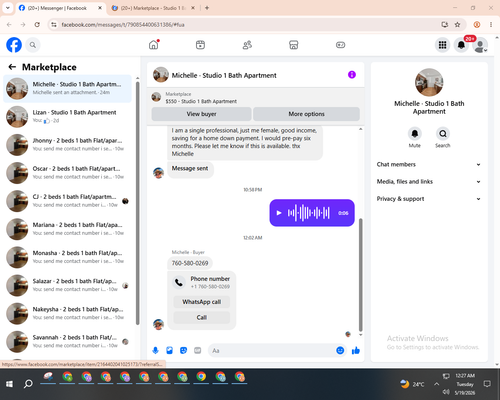
Task: Open the 24°C weather widget in taskbar
Action: coord(412,384)
